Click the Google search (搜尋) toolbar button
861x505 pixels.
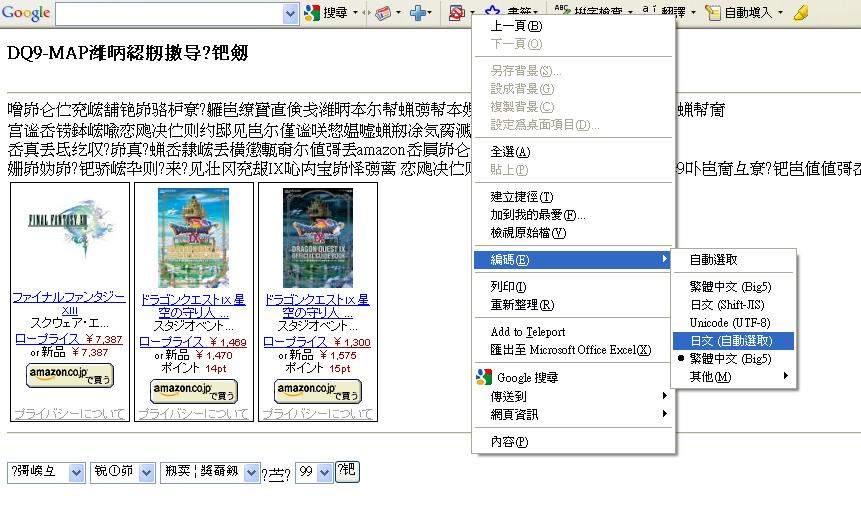pyautogui.click(x=327, y=13)
